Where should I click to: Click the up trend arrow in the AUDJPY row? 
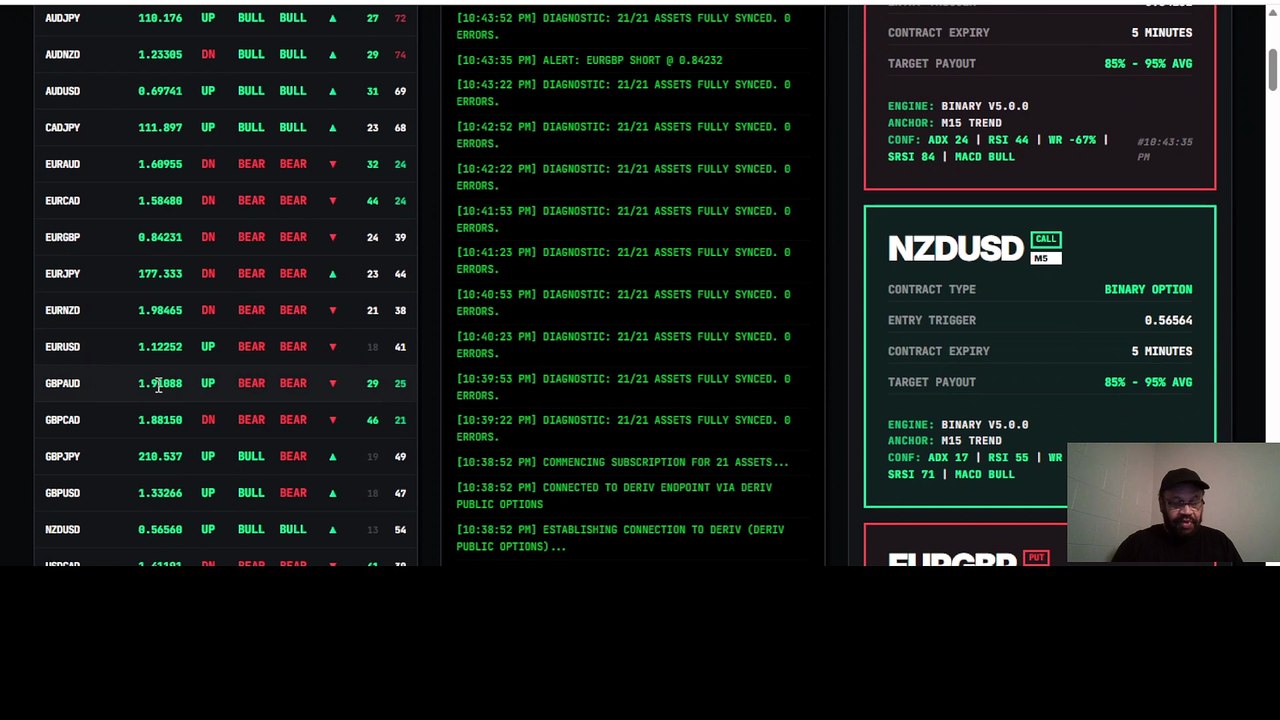pyautogui.click(x=333, y=18)
